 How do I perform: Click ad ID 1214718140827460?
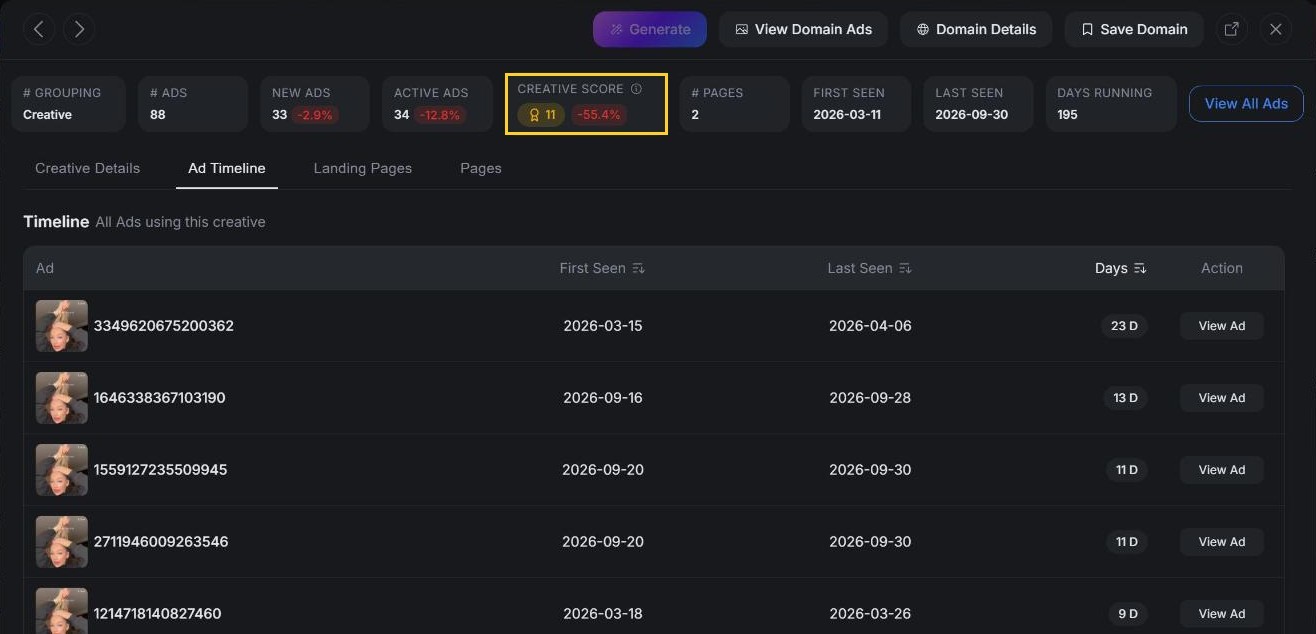coord(158,614)
